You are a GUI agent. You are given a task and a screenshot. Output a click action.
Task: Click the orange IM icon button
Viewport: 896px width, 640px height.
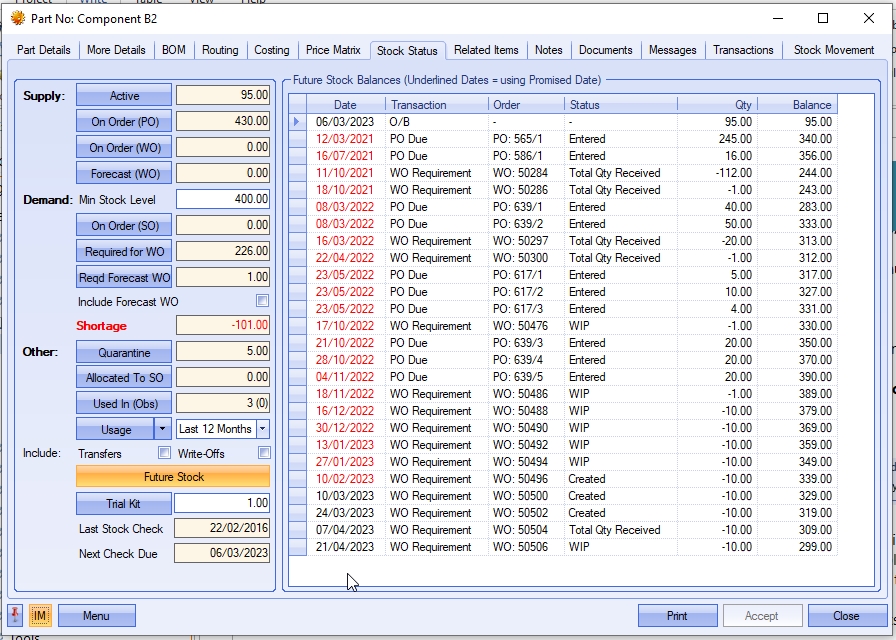click(x=40, y=615)
